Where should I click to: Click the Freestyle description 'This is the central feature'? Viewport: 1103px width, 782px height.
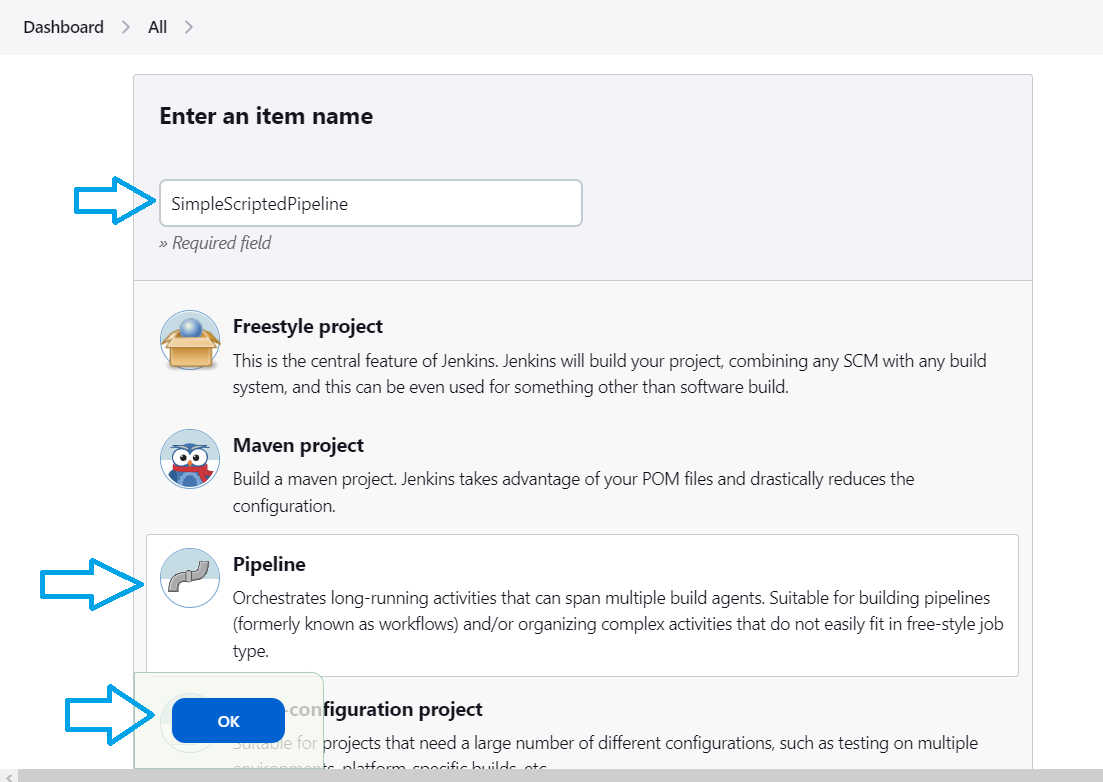[610, 374]
